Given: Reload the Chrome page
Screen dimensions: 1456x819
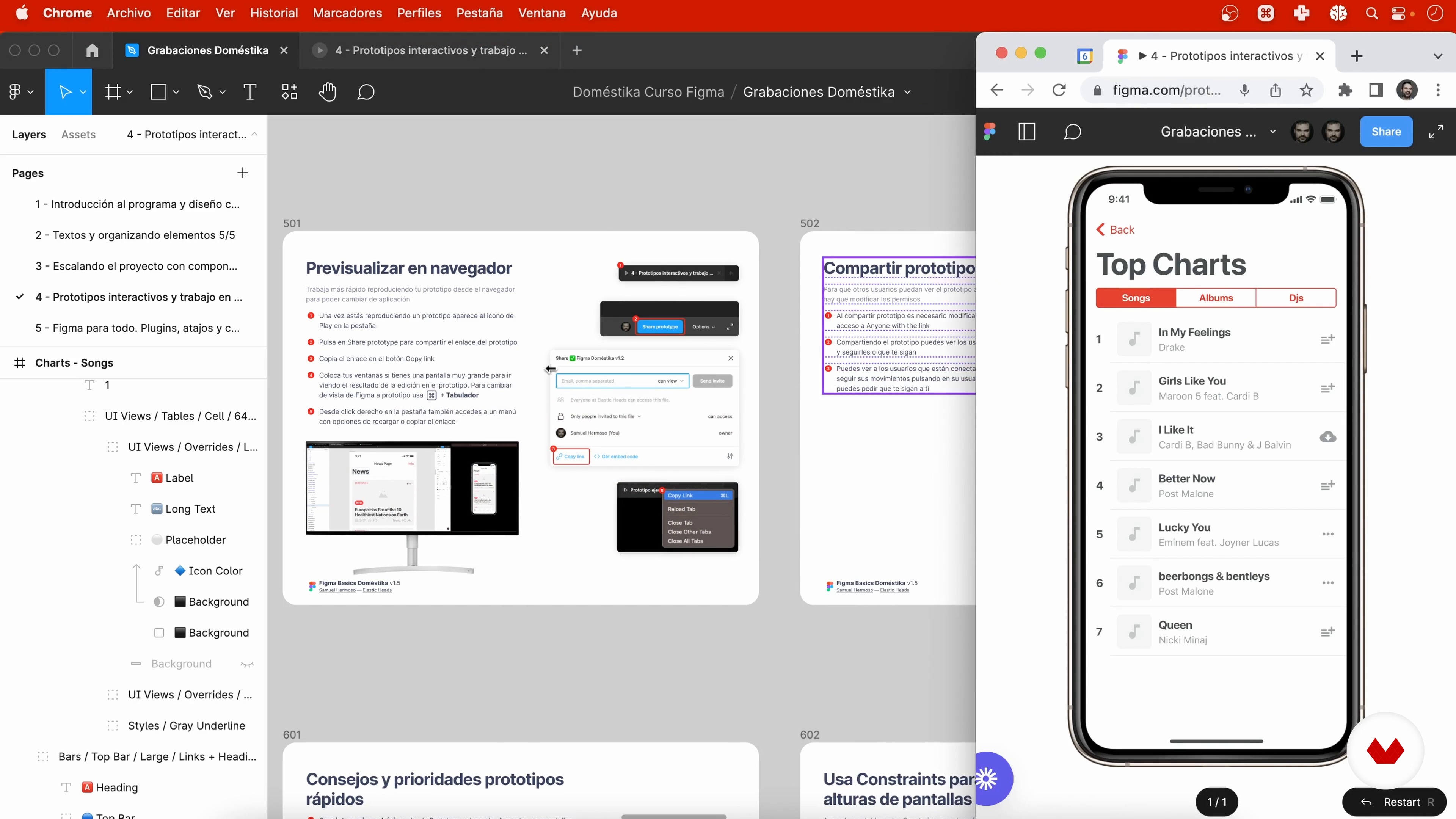Looking at the screenshot, I should pos(1059,90).
